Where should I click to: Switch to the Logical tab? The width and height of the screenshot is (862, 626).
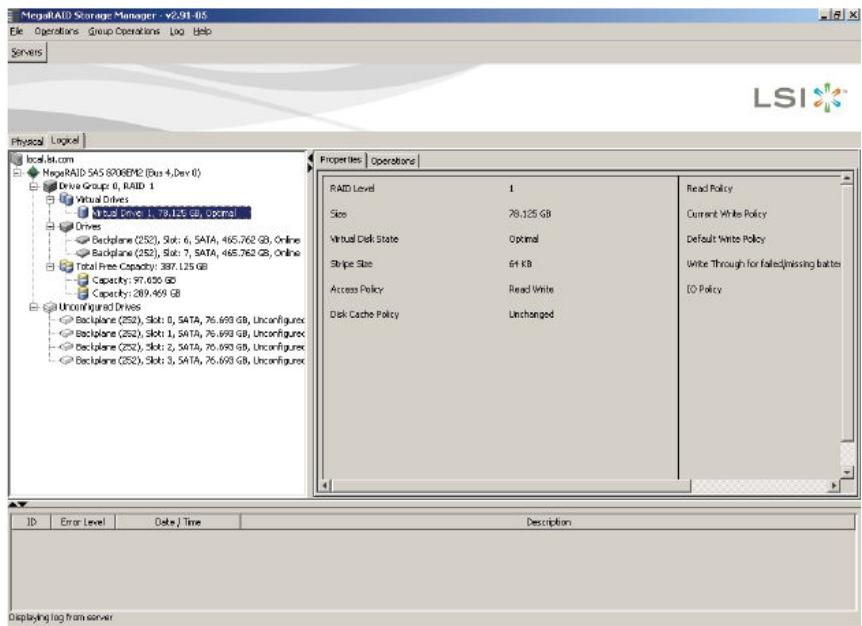65,140
